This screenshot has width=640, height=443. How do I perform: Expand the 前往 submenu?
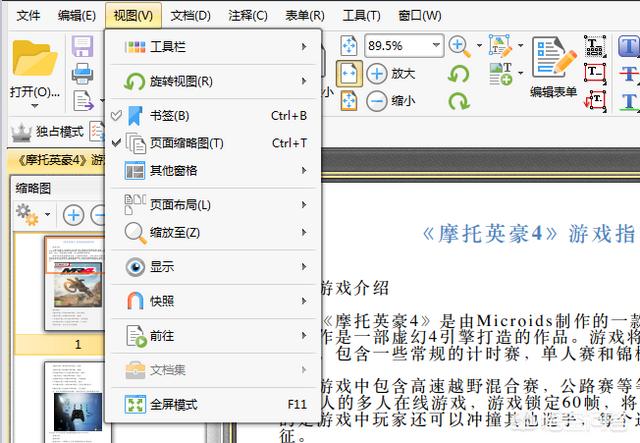click(x=213, y=336)
